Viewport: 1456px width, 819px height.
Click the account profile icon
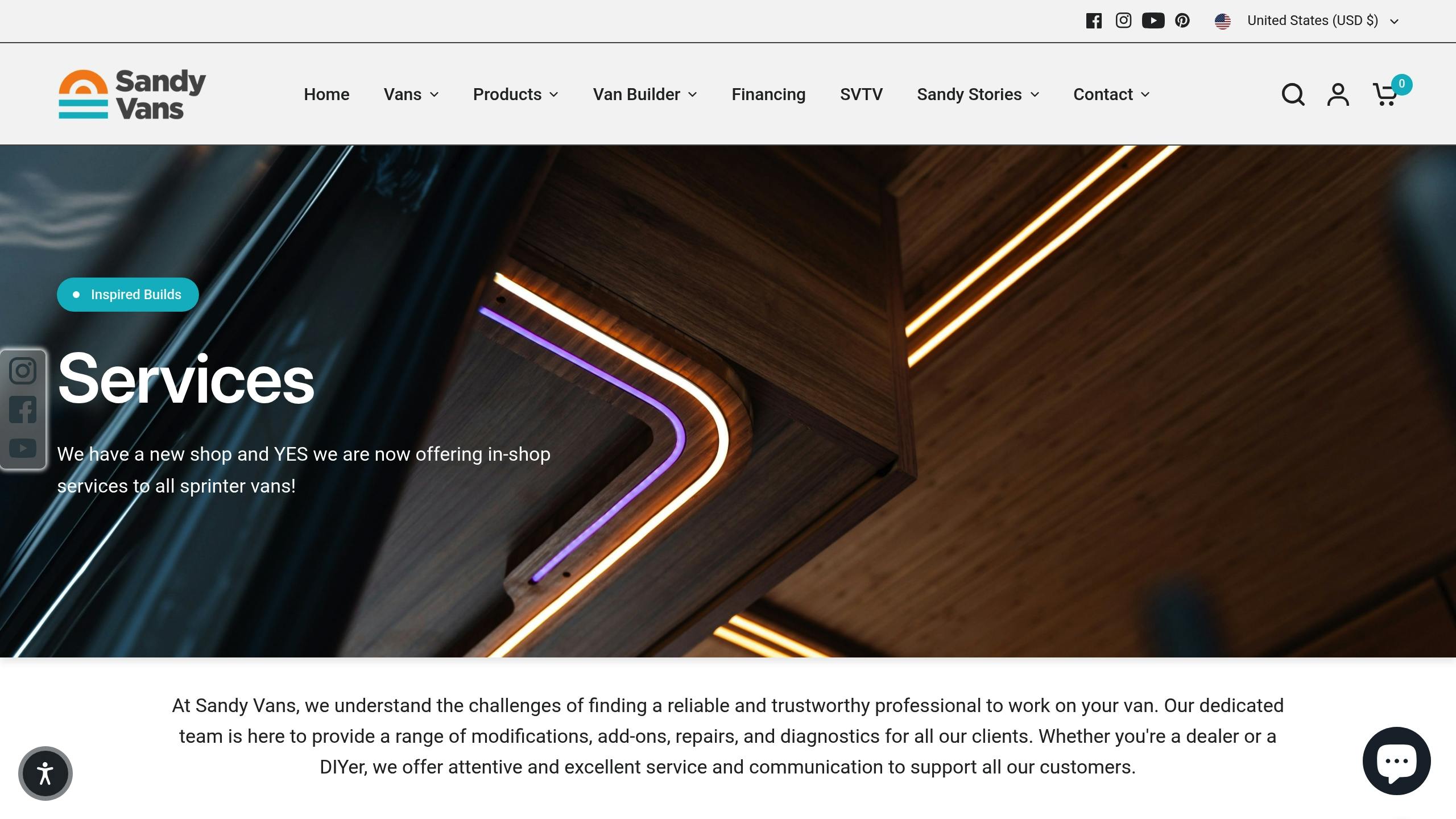pos(1338,94)
